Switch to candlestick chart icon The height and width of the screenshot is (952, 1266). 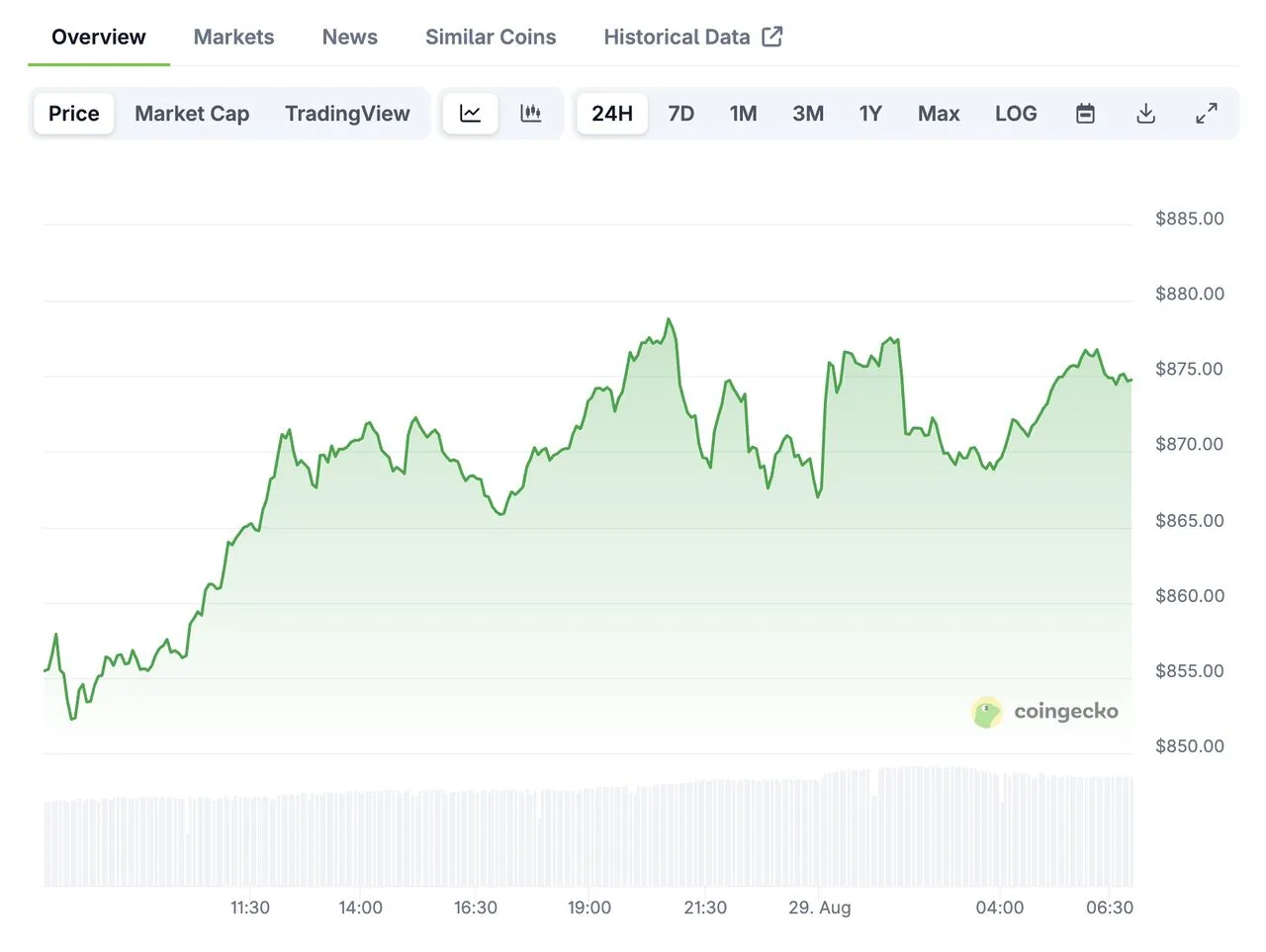tap(531, 114)
